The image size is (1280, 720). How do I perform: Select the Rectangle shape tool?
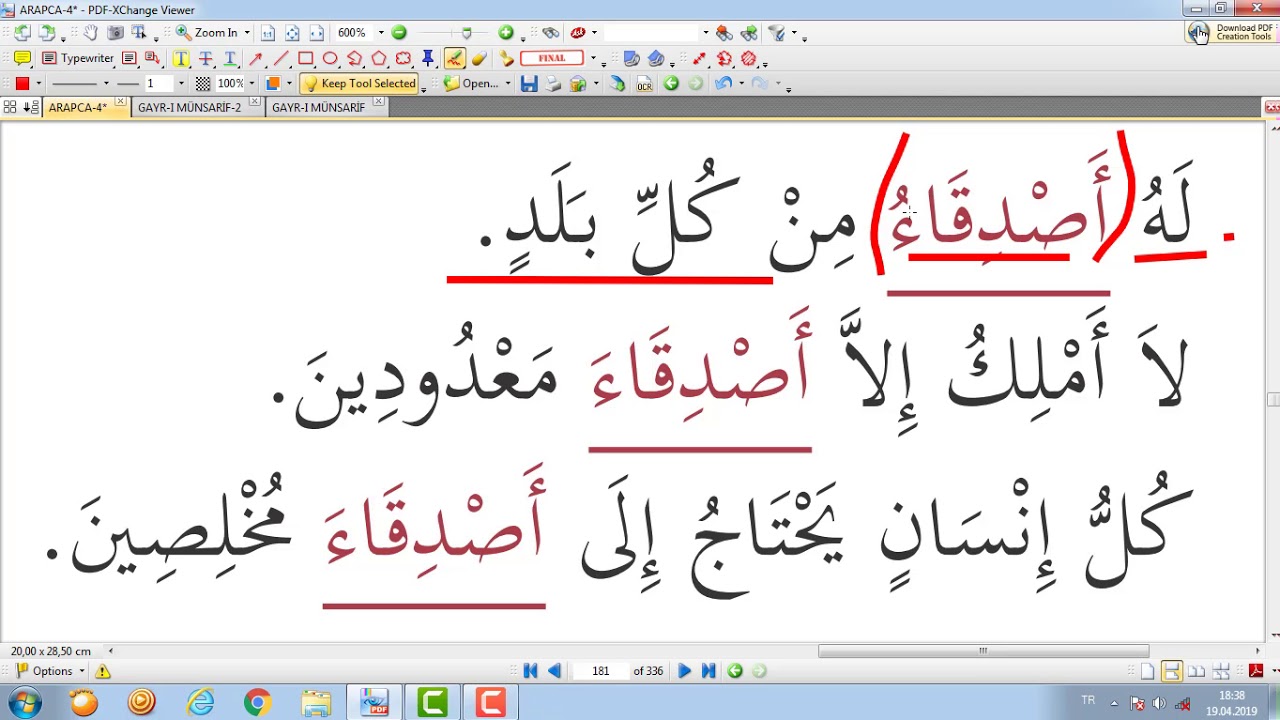click(306, 58)
